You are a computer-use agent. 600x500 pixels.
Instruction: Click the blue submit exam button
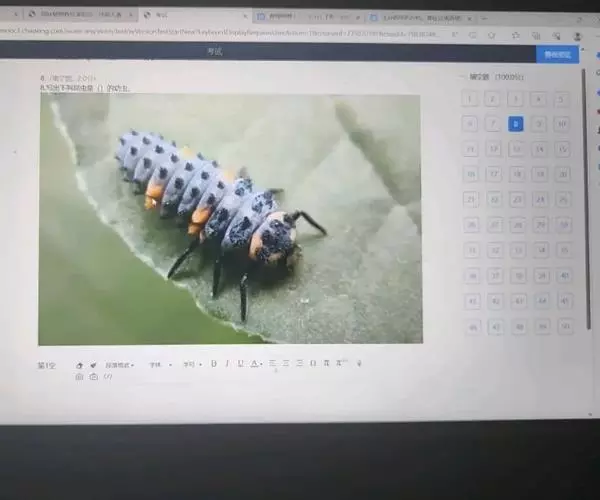tap(557, 55)
